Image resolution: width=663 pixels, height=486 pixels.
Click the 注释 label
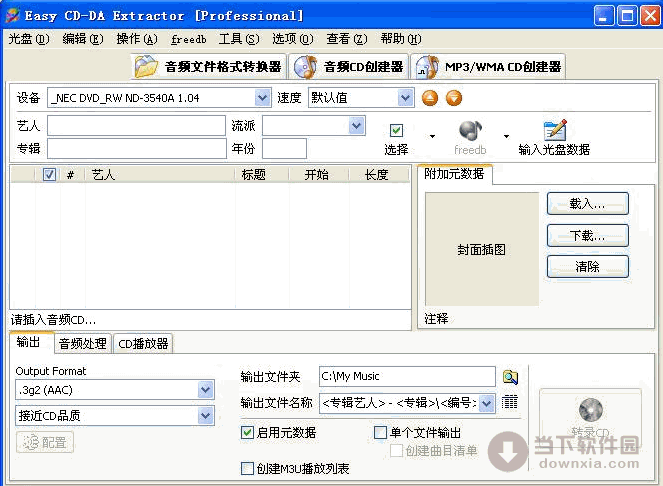coord(436,319)
